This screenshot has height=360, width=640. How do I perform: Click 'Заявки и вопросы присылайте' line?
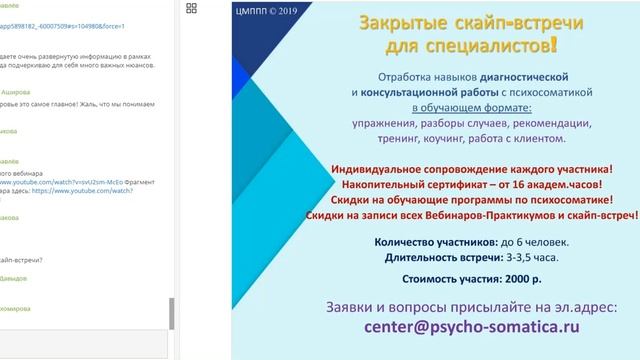pyautogui.click(x=472, y=307)
